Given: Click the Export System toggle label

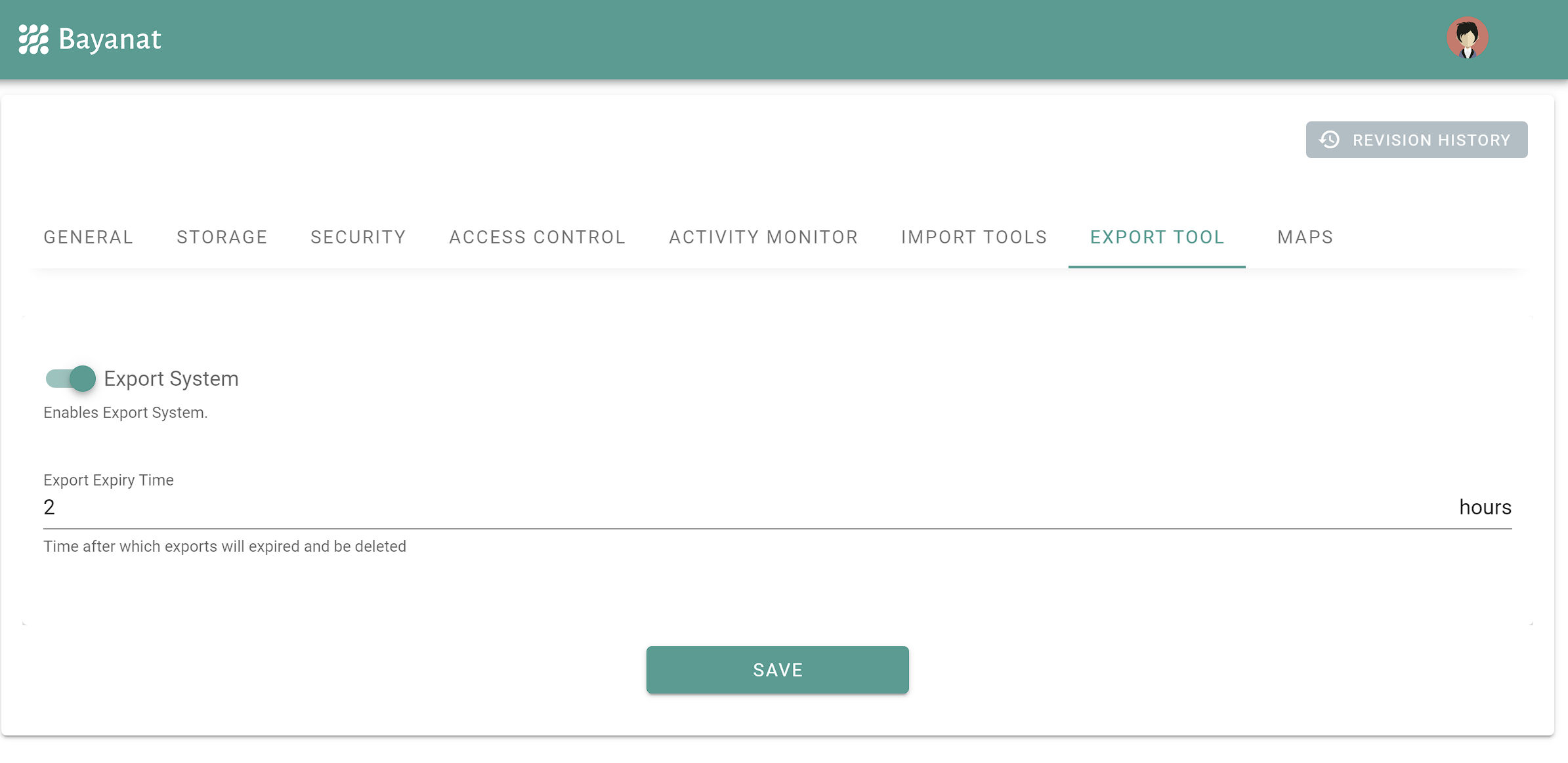Looking at the screenshot, I should (171, 379).
